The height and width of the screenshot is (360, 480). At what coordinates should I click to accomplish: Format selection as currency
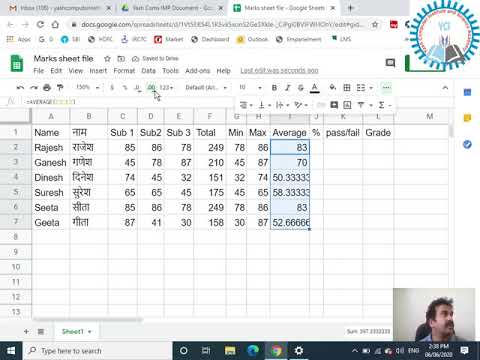click(112, 88)
